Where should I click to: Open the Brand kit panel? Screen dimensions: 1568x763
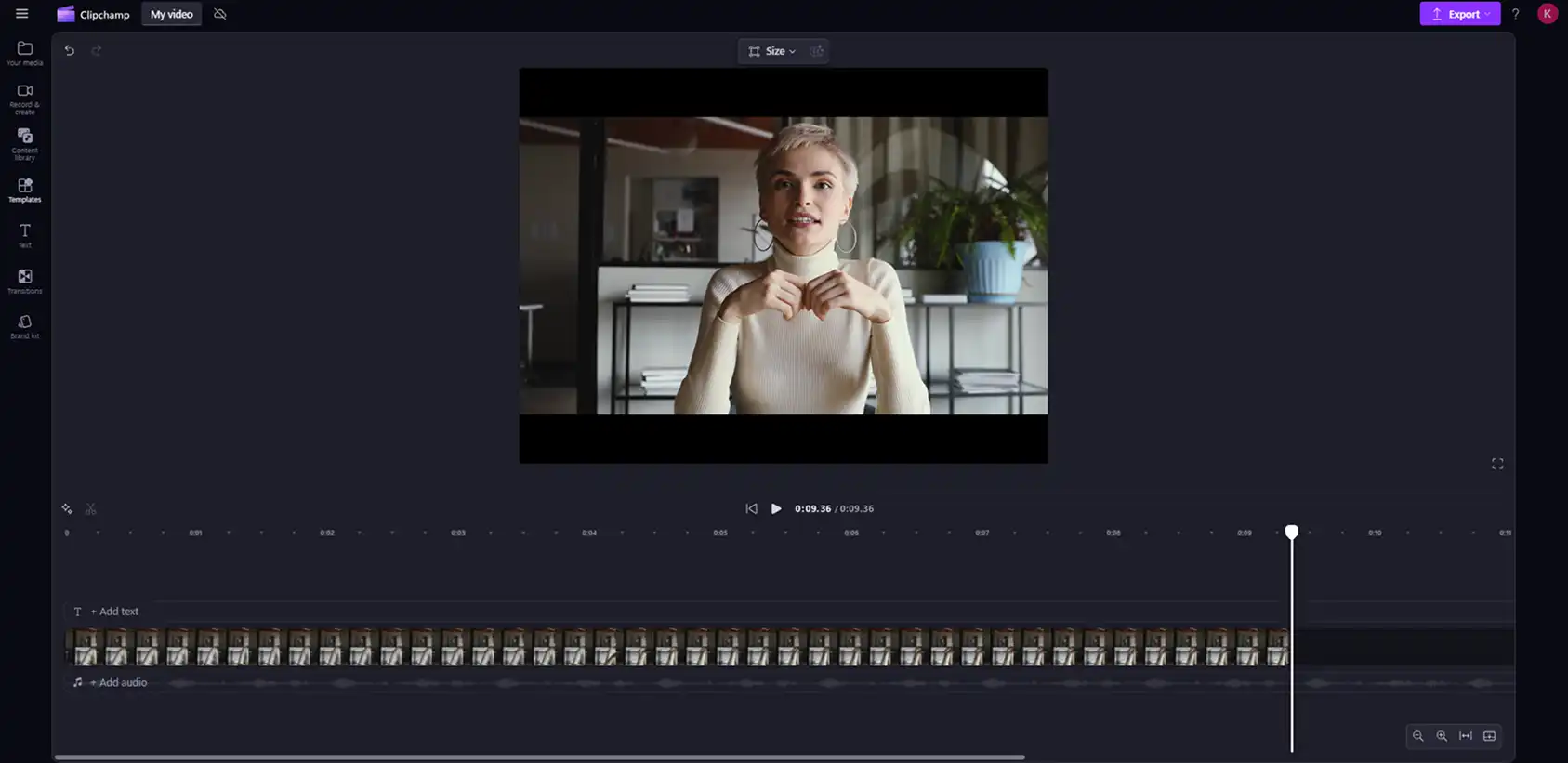pos(25,326)
